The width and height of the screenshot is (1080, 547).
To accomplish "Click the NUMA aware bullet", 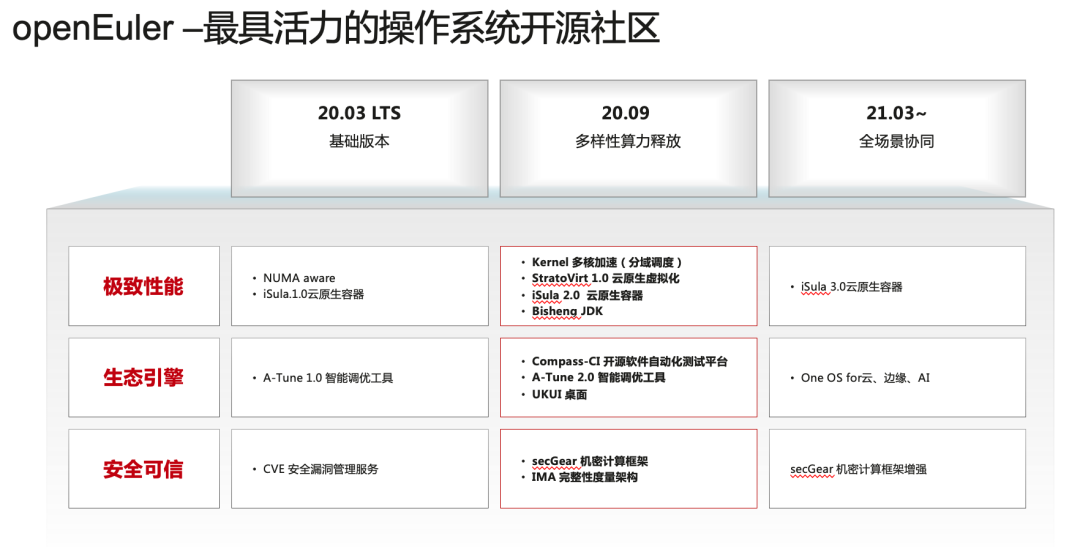I will tap(299, 278).
